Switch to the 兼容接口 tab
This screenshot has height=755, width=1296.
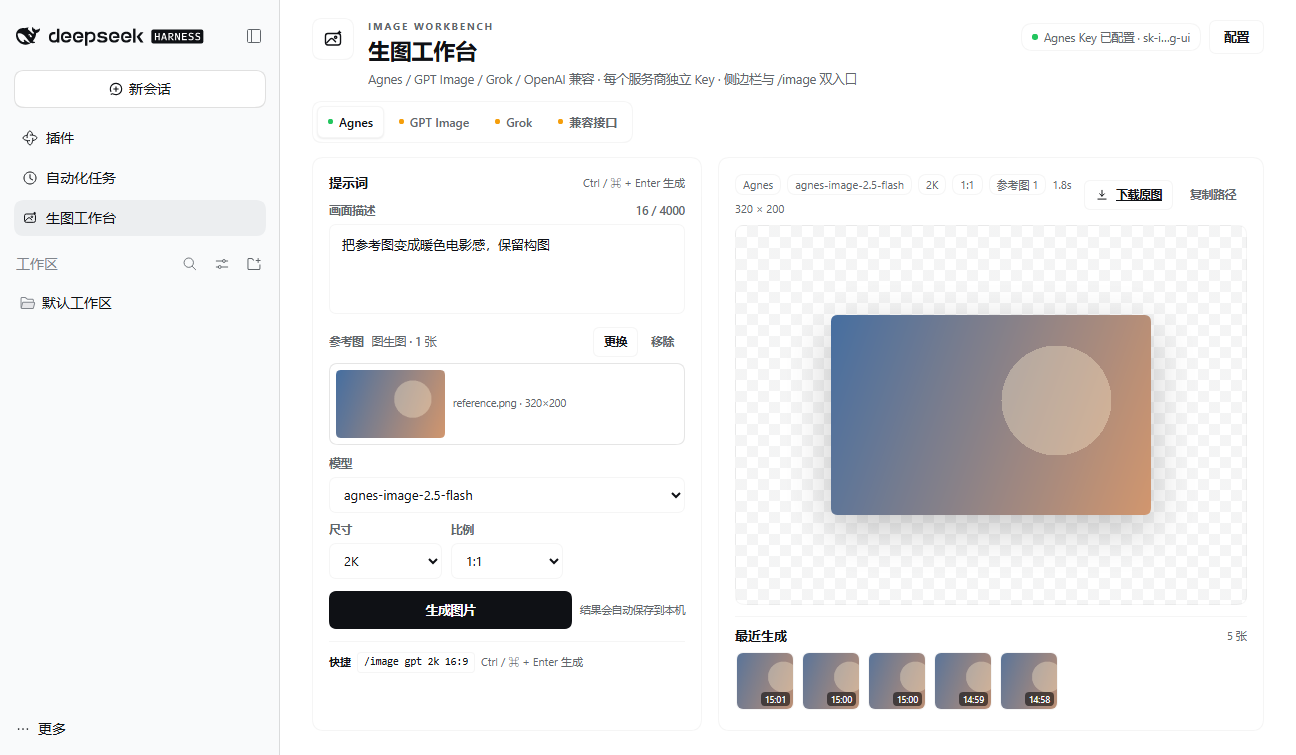click(588, 123)
